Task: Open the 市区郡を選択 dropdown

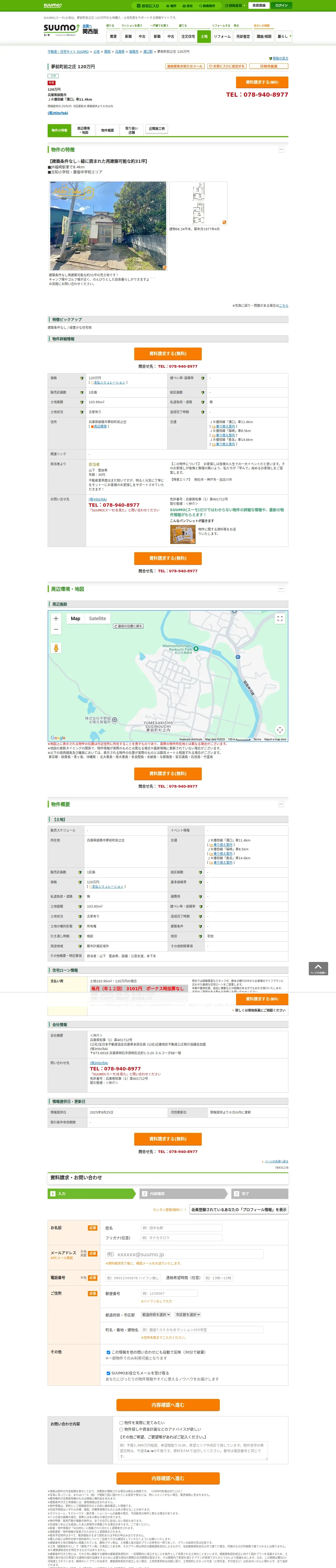Action: [x=188, y=1315]
